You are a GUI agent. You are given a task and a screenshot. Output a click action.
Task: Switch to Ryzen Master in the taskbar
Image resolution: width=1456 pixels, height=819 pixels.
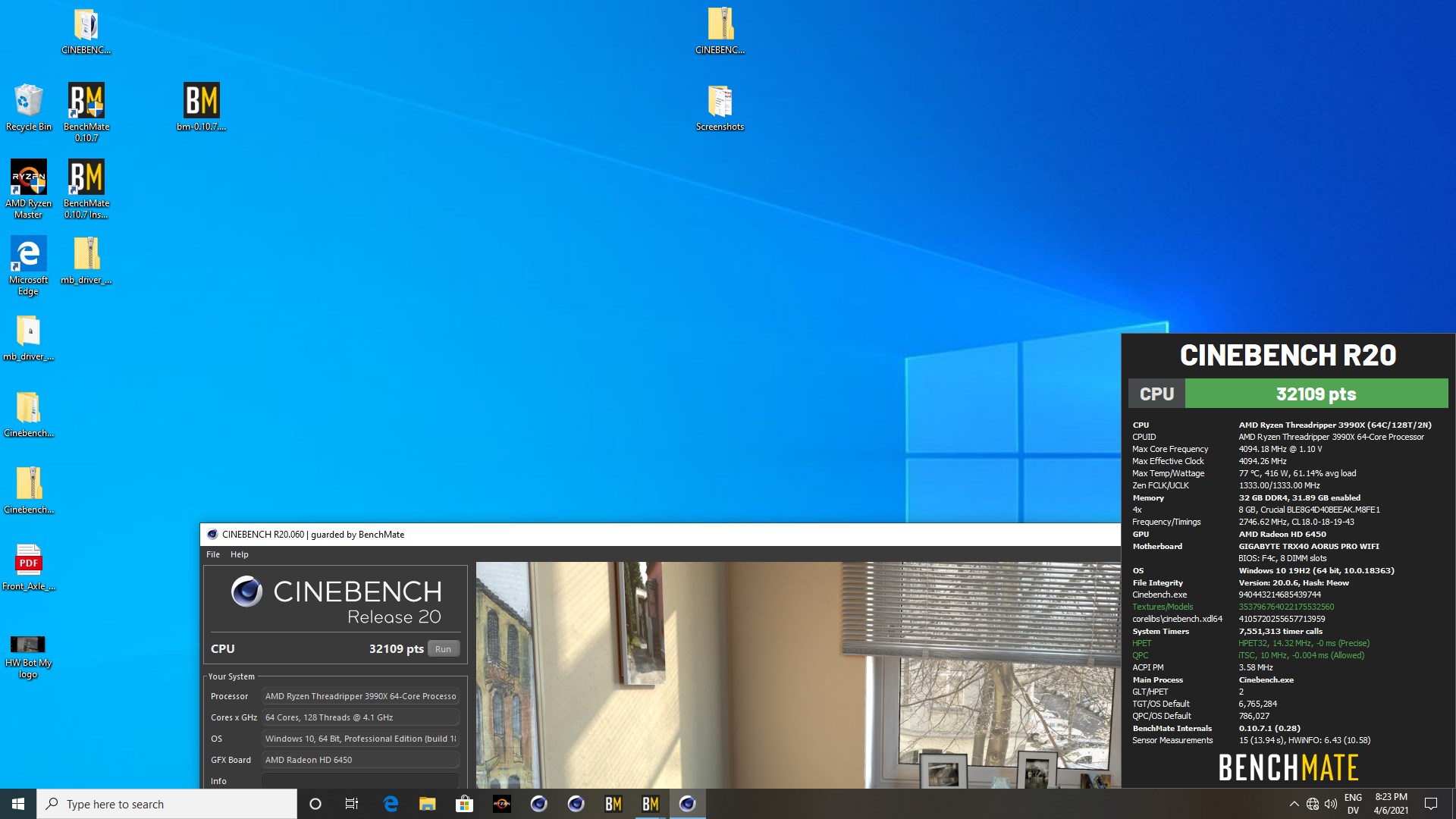pos(502,804)
